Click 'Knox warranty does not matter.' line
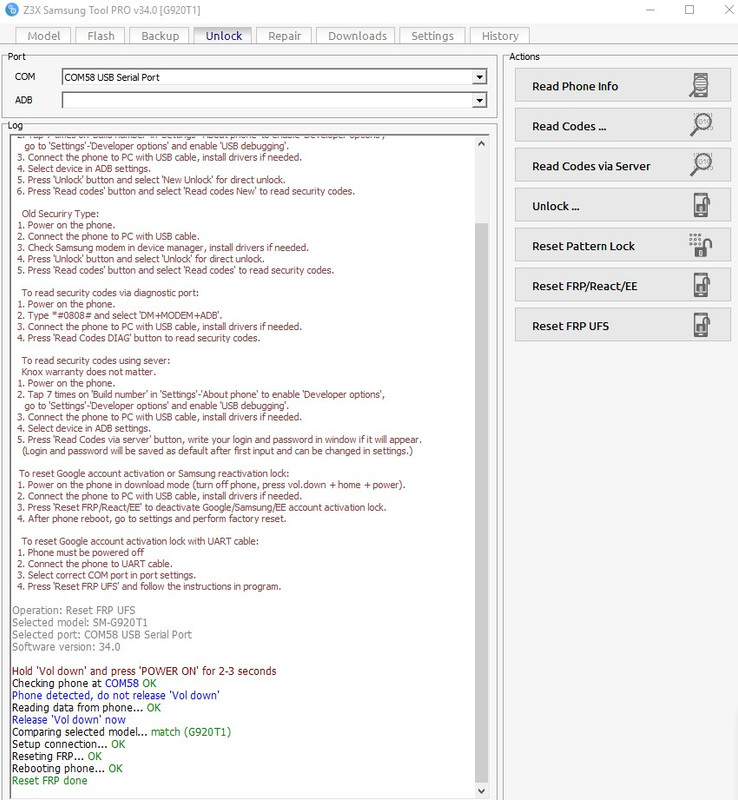Image resolution: width=738 pixels, height=800 pixels. point(89,371)
